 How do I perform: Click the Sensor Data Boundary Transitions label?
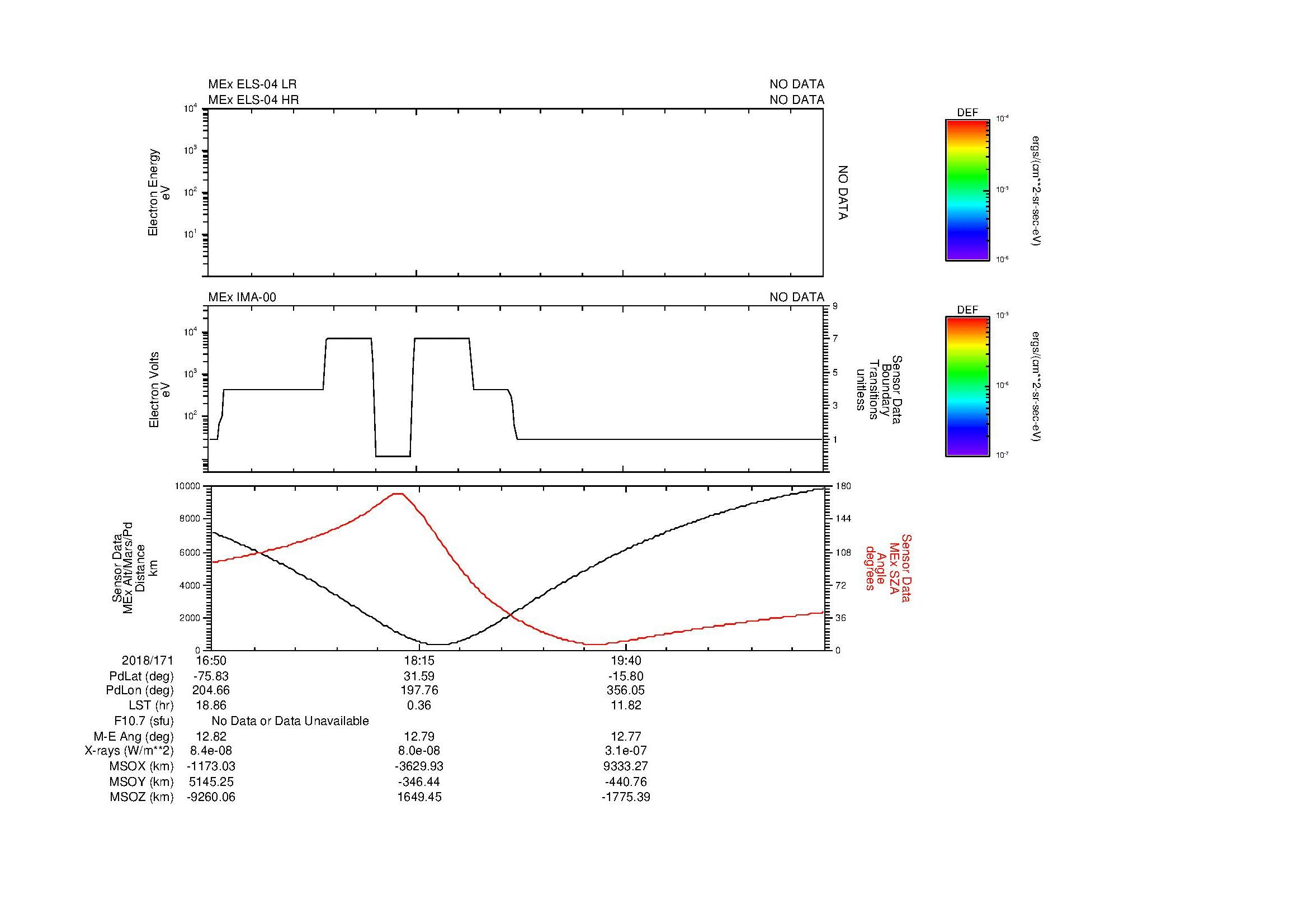coord(880,390)
